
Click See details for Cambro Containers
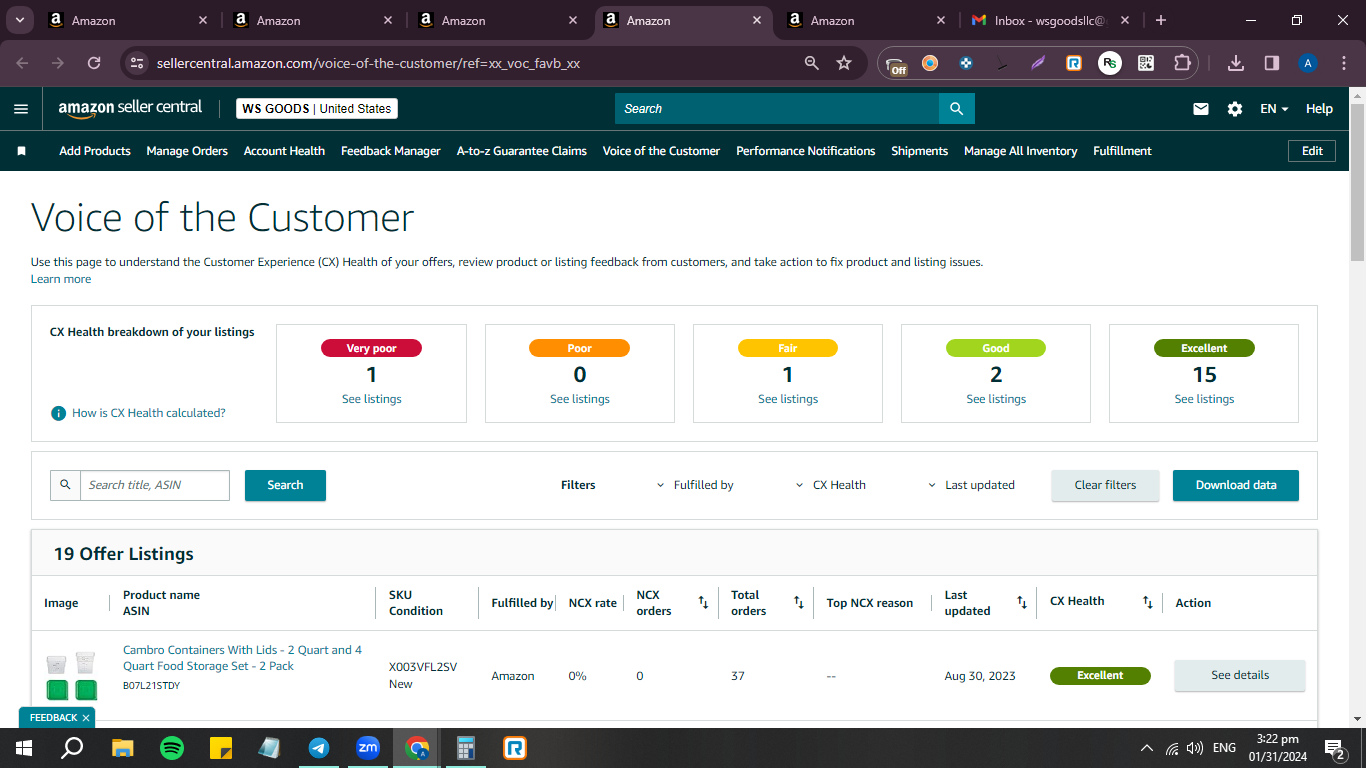1240,675
